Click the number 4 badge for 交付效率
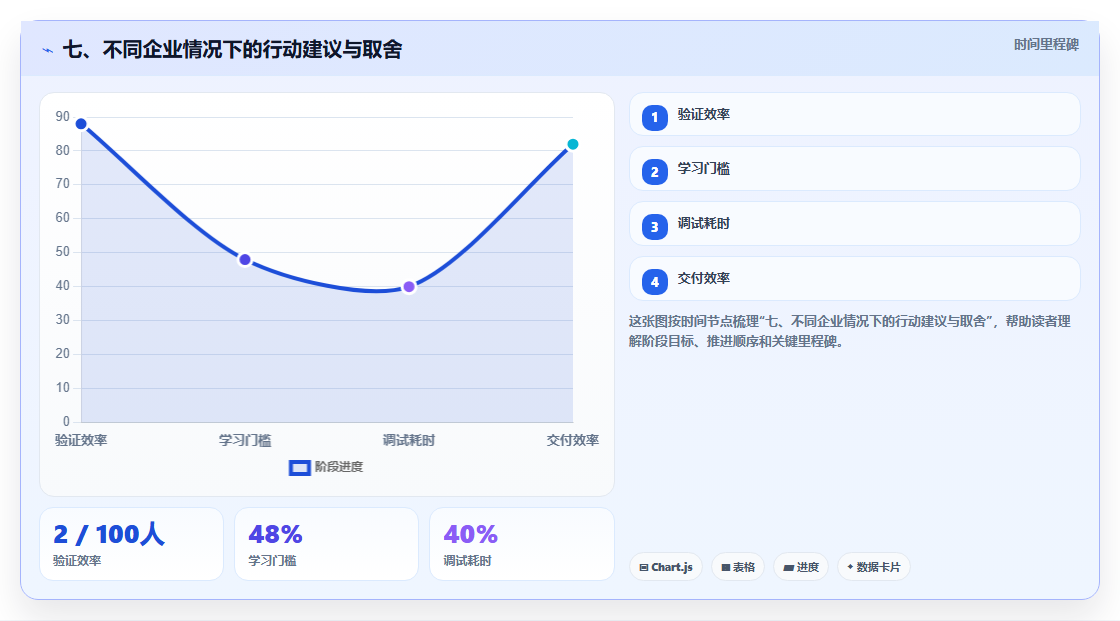Viewport: 1120px width, 621px height. (654, 282)
